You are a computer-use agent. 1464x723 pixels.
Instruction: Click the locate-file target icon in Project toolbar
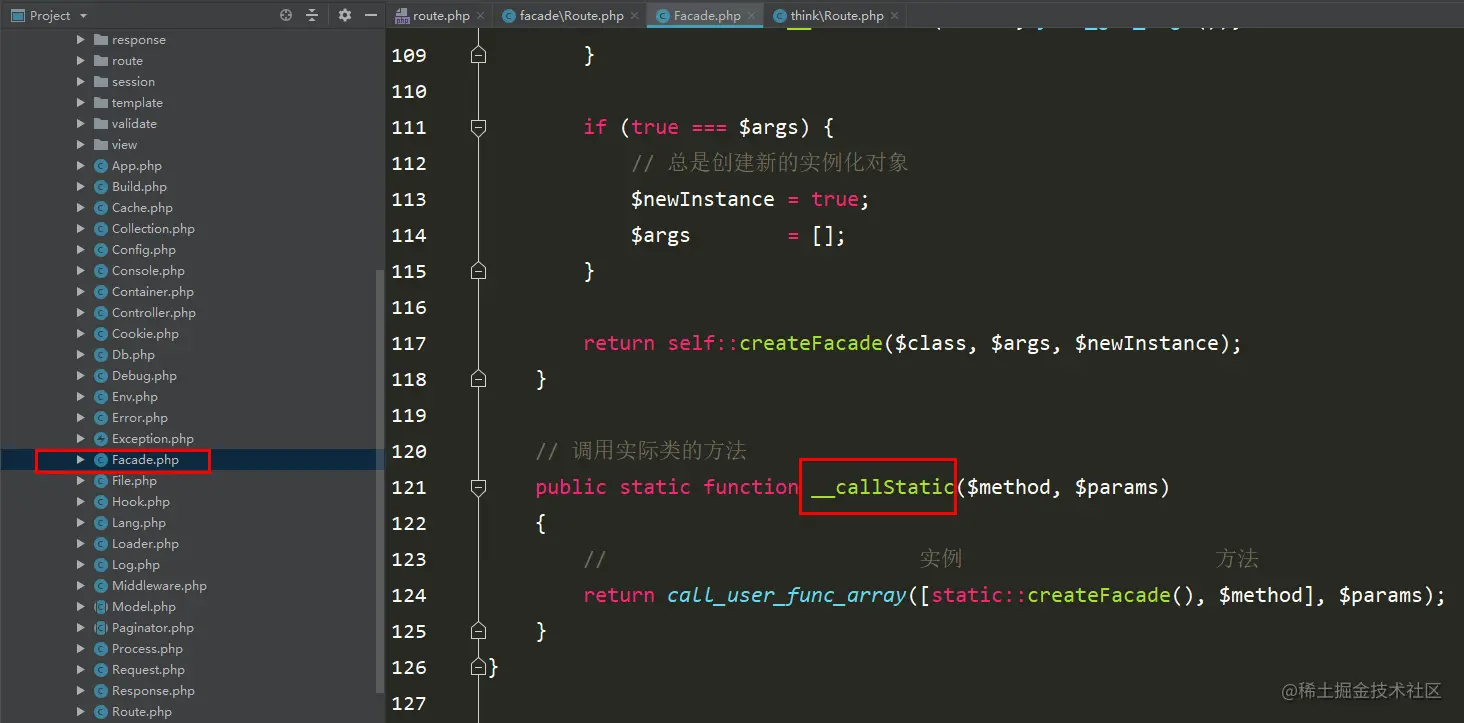tap(286, 15)
